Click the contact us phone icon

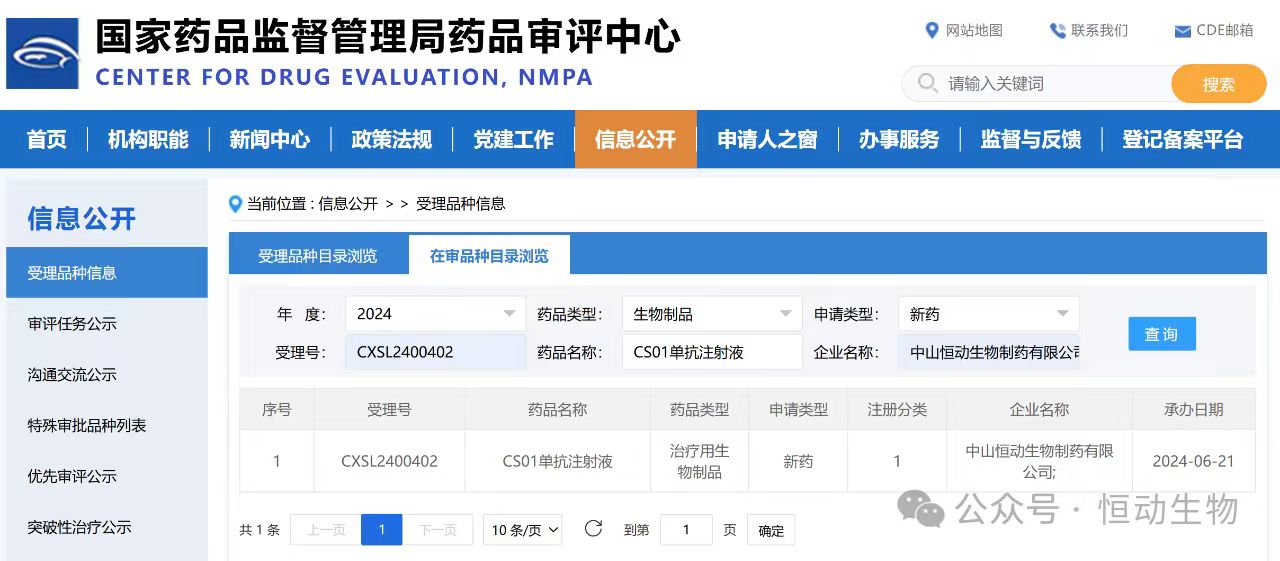(1057, 31)
